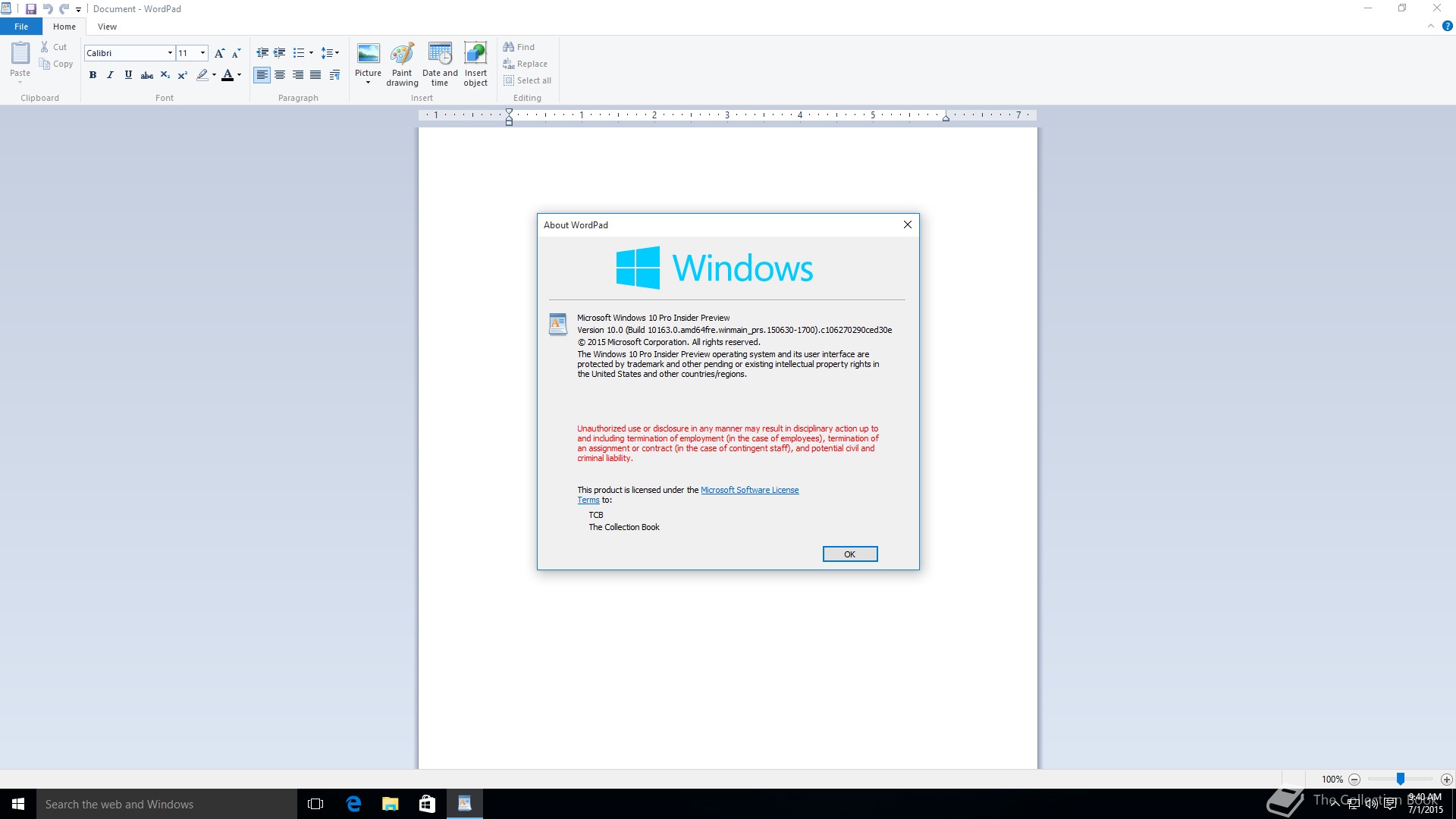Click the Redo arrow in title bar
Viewport: 1456px width, 819px height.
tap(64, 9)
